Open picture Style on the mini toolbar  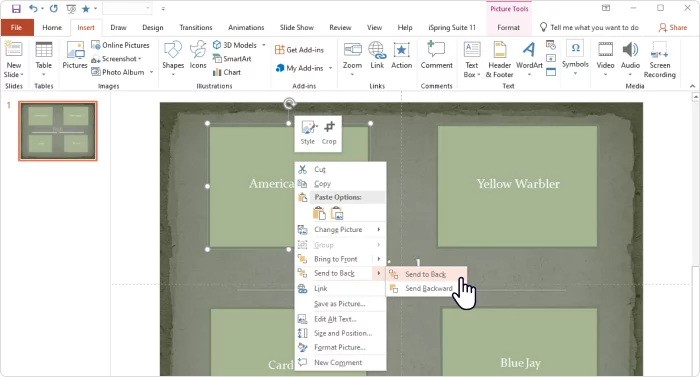[308, 133]
